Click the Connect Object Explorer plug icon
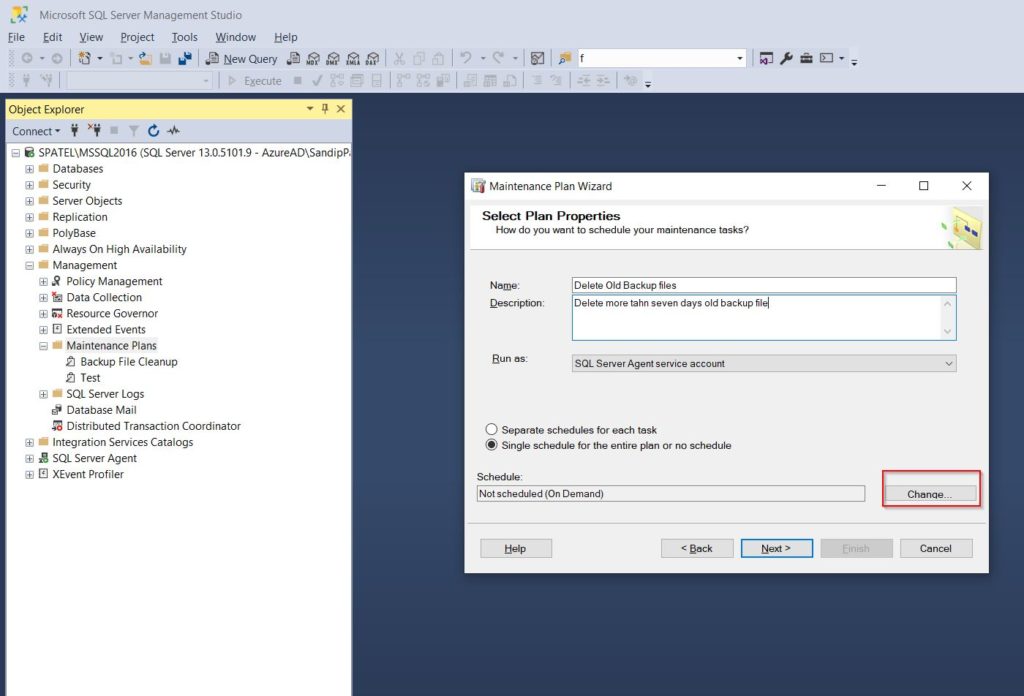The image size is (1024, 696). coord(74,131)
